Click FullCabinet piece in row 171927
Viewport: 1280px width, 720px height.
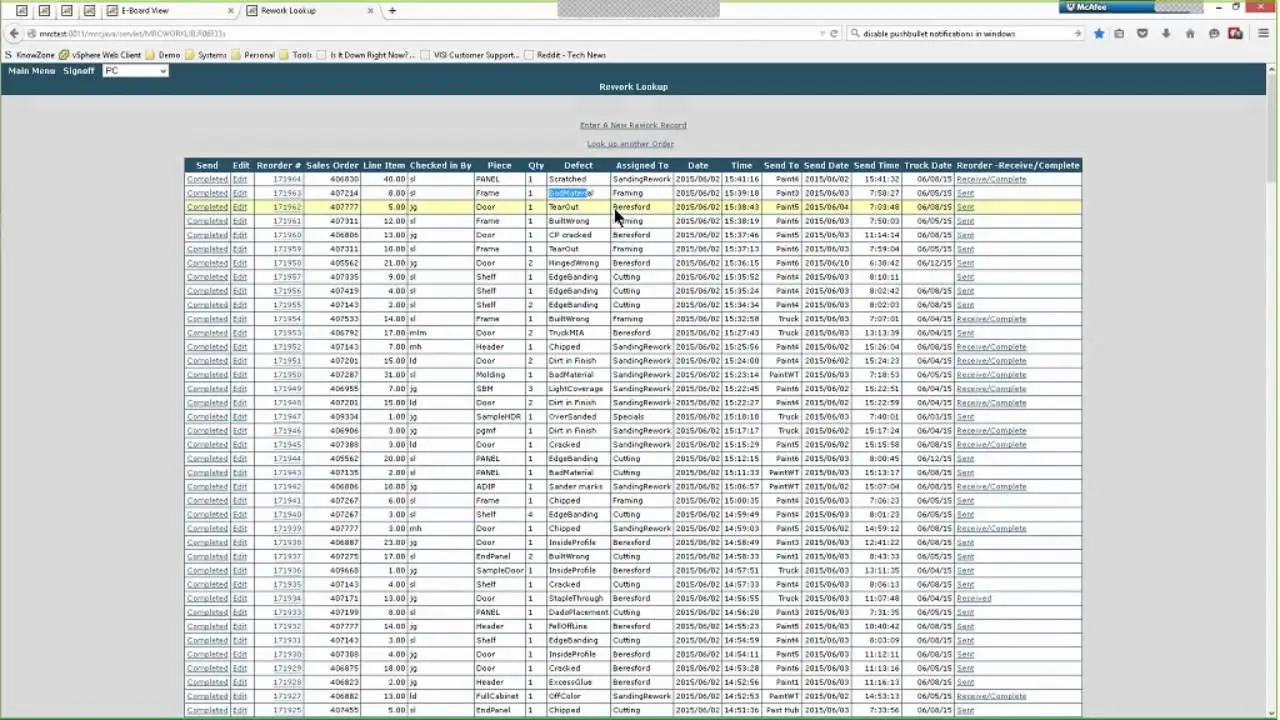[497, 696]
